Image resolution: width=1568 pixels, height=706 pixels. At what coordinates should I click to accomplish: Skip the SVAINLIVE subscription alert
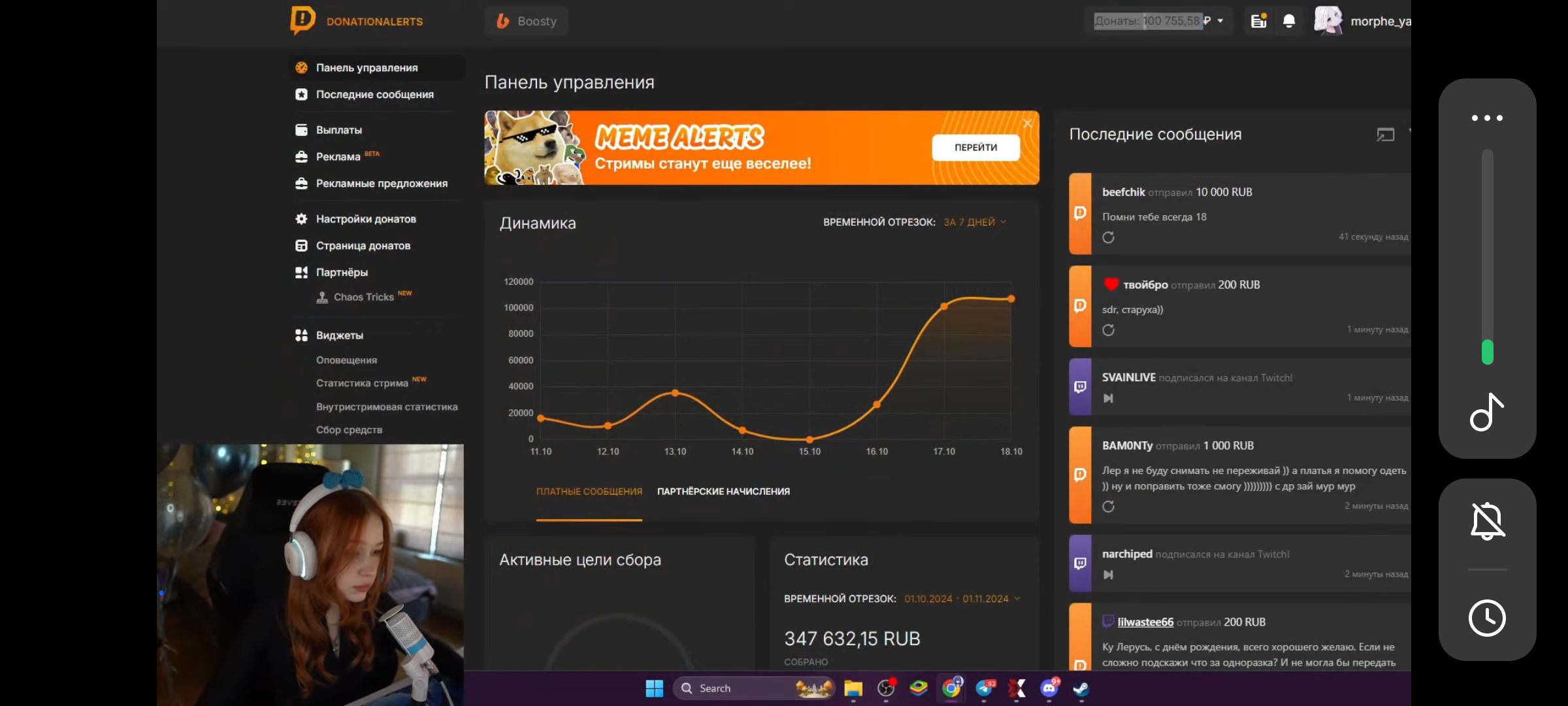tap(1108, 398)
